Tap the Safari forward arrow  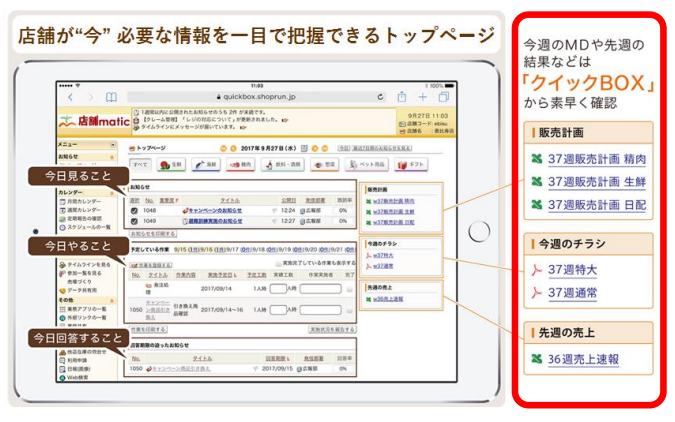tap(91, 97)
